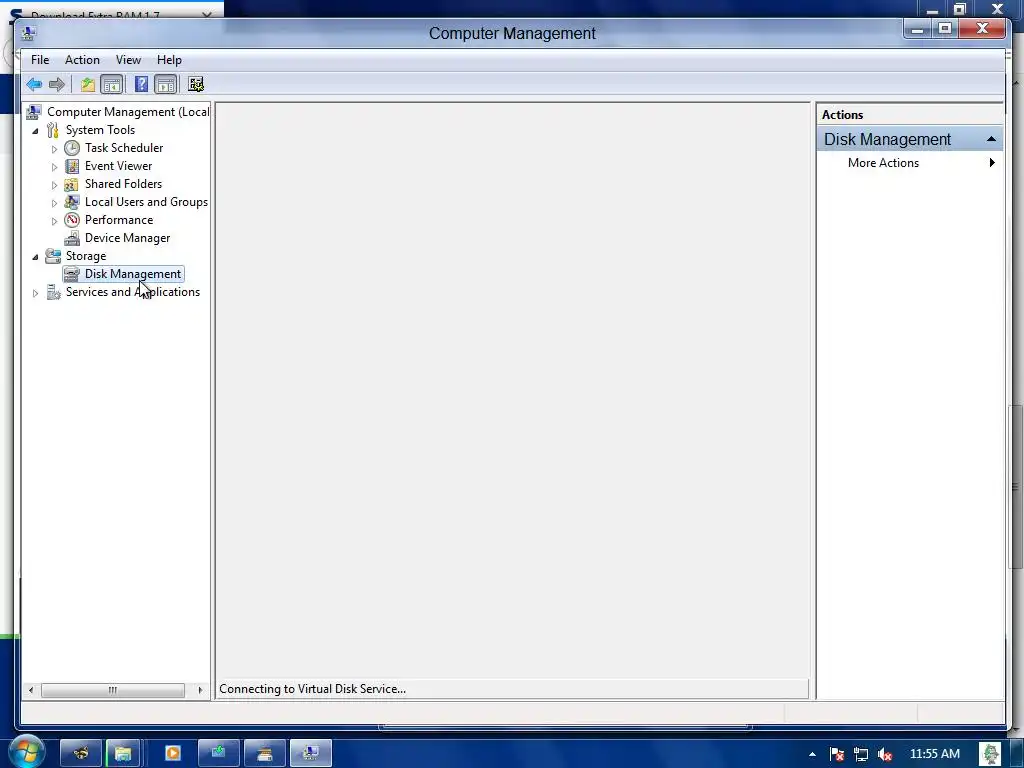Click the Computer Management taskbar button
This screenshot has height=768, width=1024.
310,754
